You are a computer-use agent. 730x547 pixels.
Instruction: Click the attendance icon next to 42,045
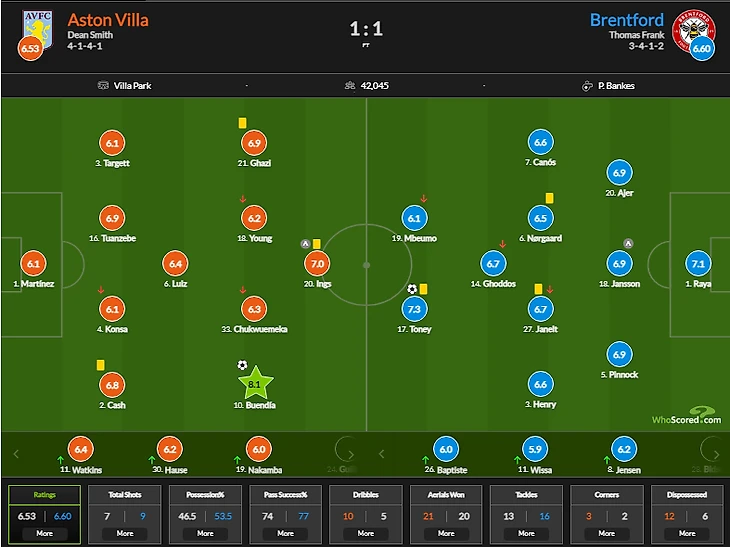349,86
